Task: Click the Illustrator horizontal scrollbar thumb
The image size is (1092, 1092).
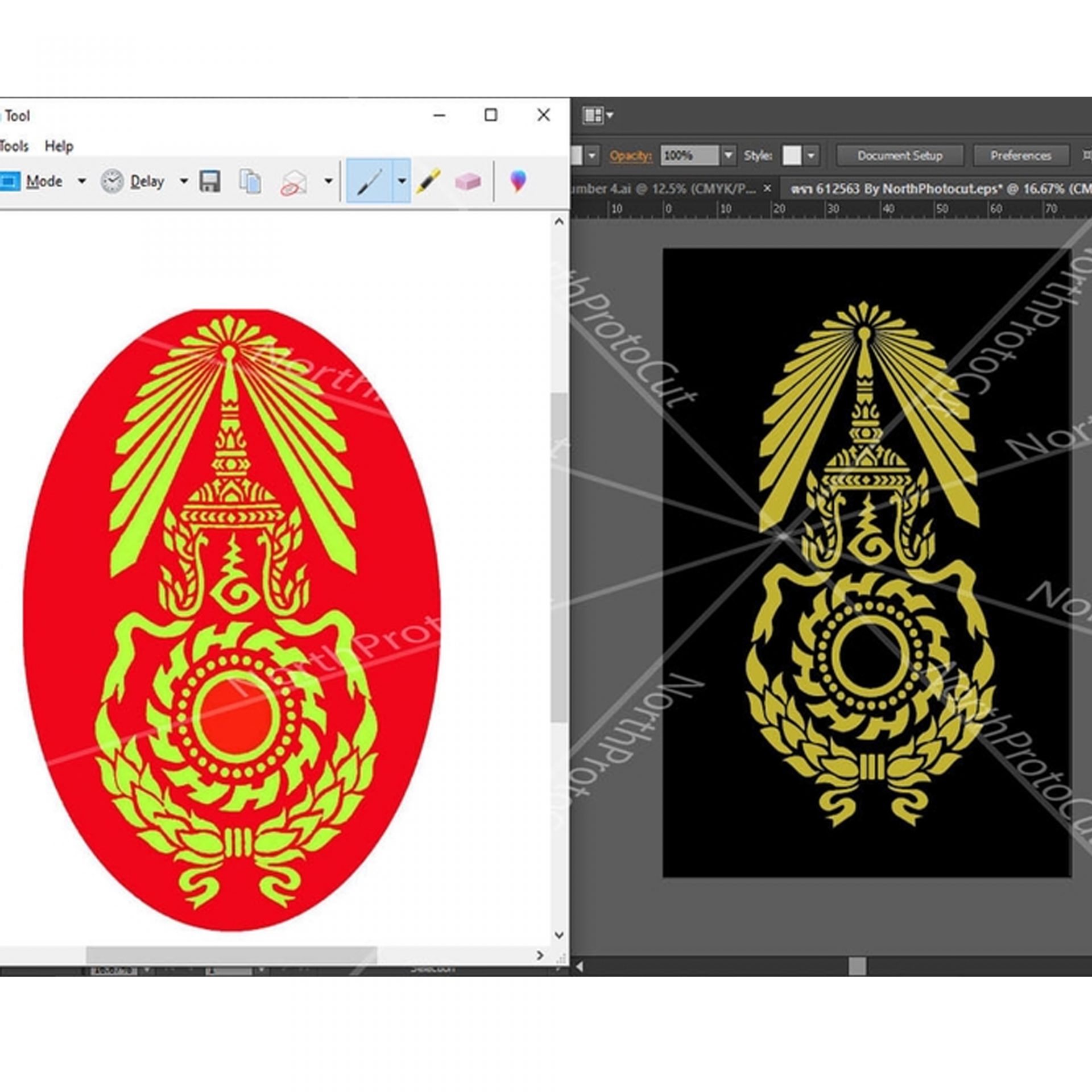Action: [857, 965]
